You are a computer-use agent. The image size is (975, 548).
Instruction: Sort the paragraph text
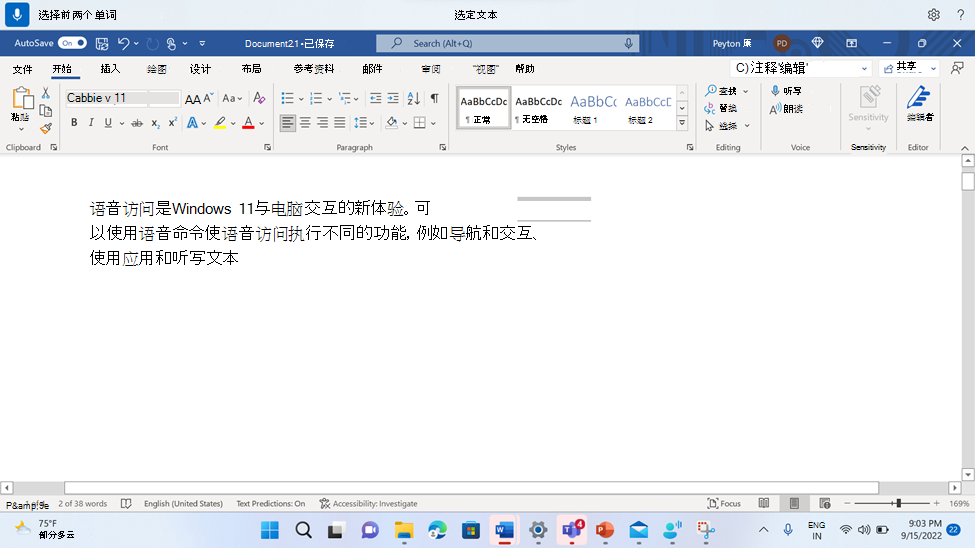pos(414,98)
